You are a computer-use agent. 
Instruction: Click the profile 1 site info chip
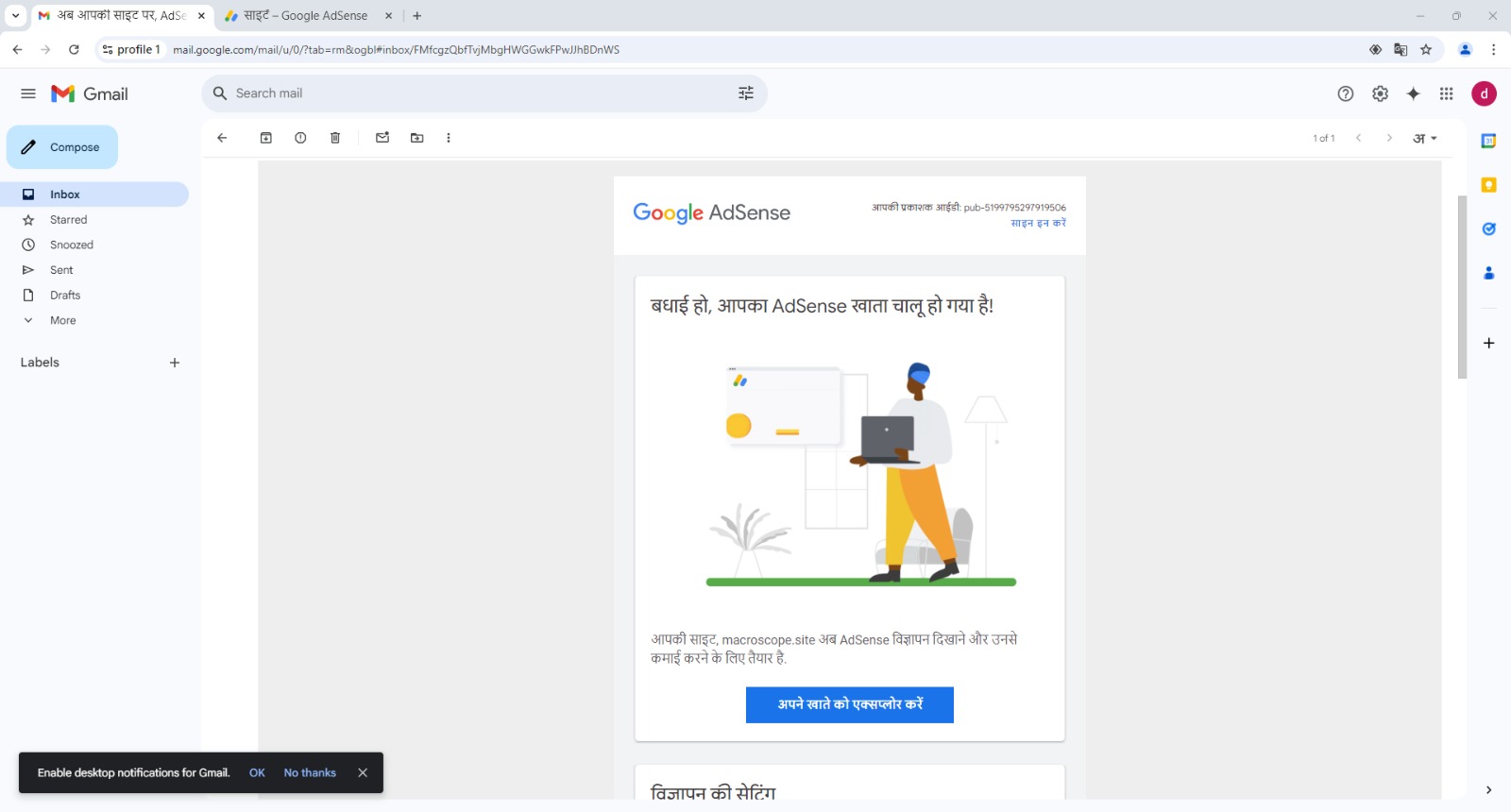132,49
